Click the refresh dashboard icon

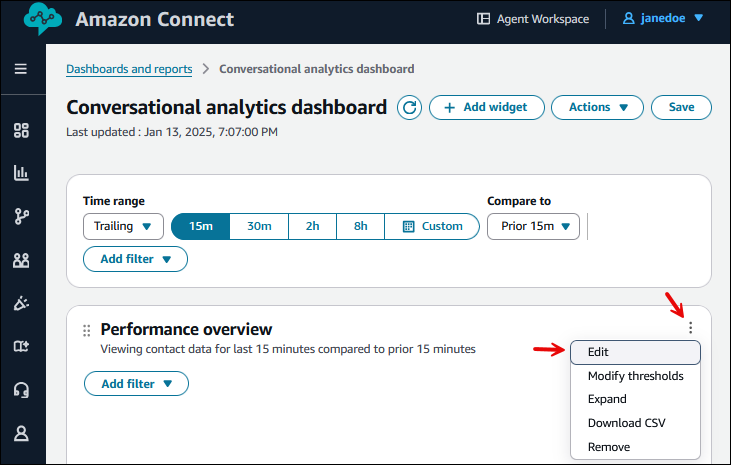tap(409, 108)
